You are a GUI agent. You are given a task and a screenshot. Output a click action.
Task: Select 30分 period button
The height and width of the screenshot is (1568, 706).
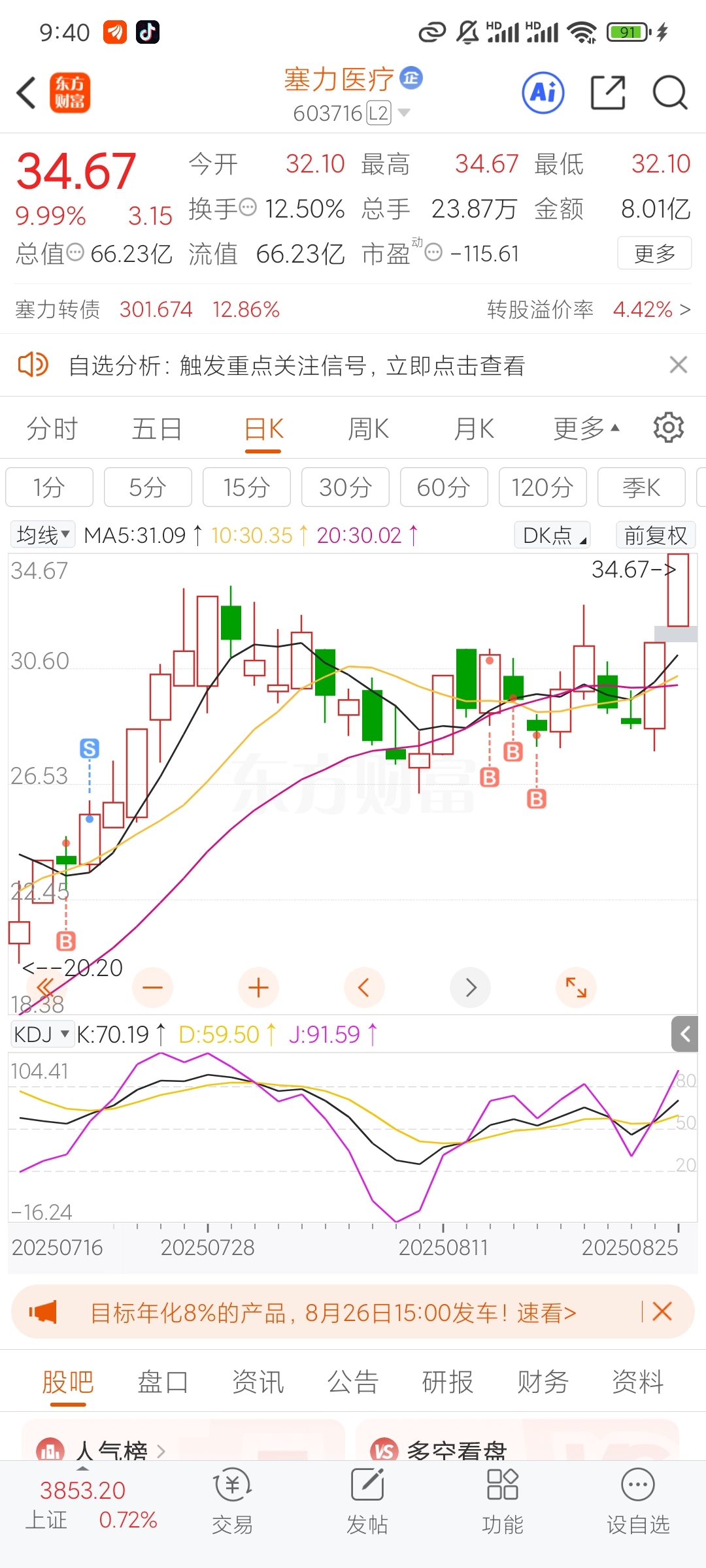tap(345, 487)
